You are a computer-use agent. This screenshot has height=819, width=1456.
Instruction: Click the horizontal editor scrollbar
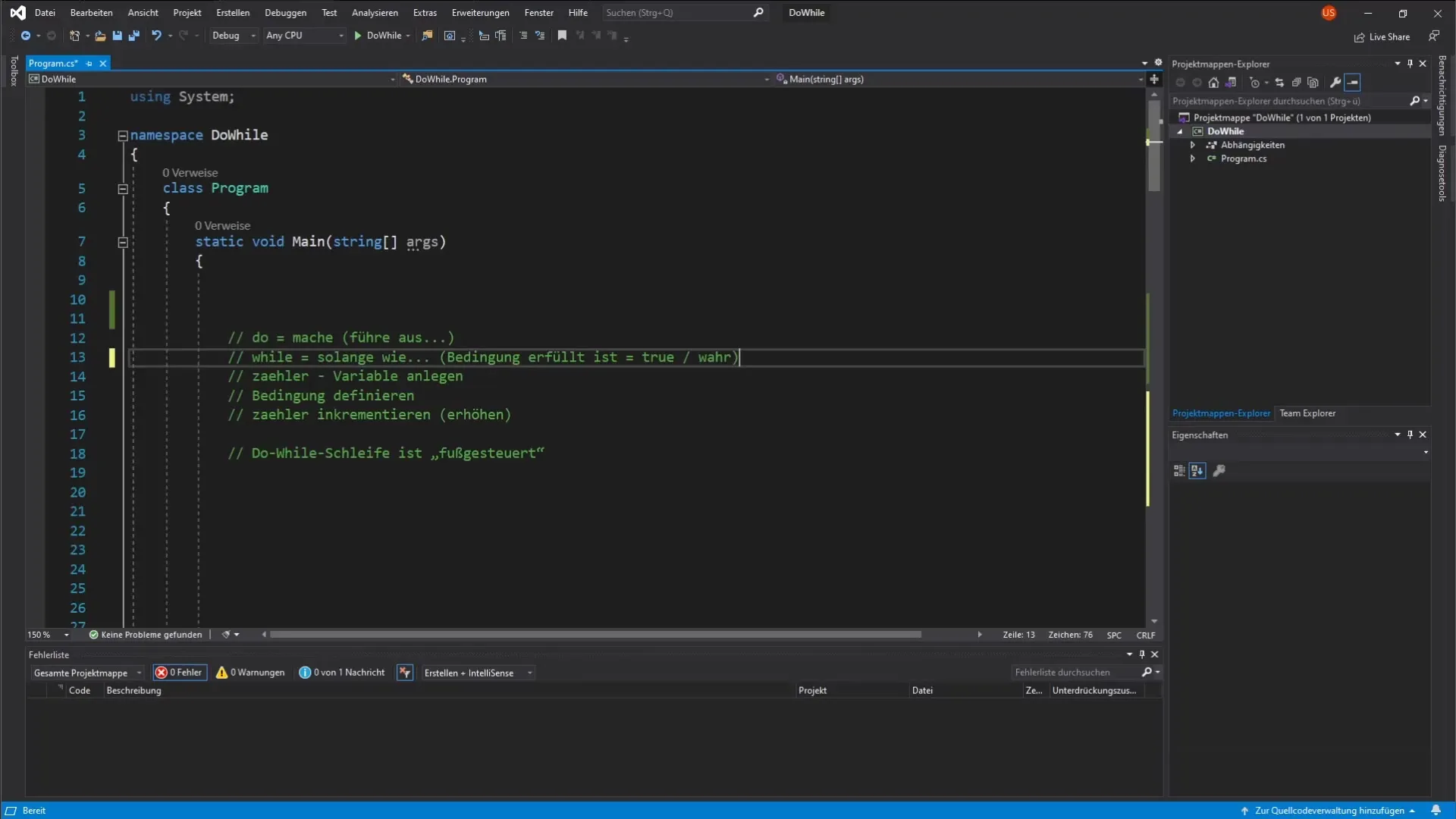(595, 635)
